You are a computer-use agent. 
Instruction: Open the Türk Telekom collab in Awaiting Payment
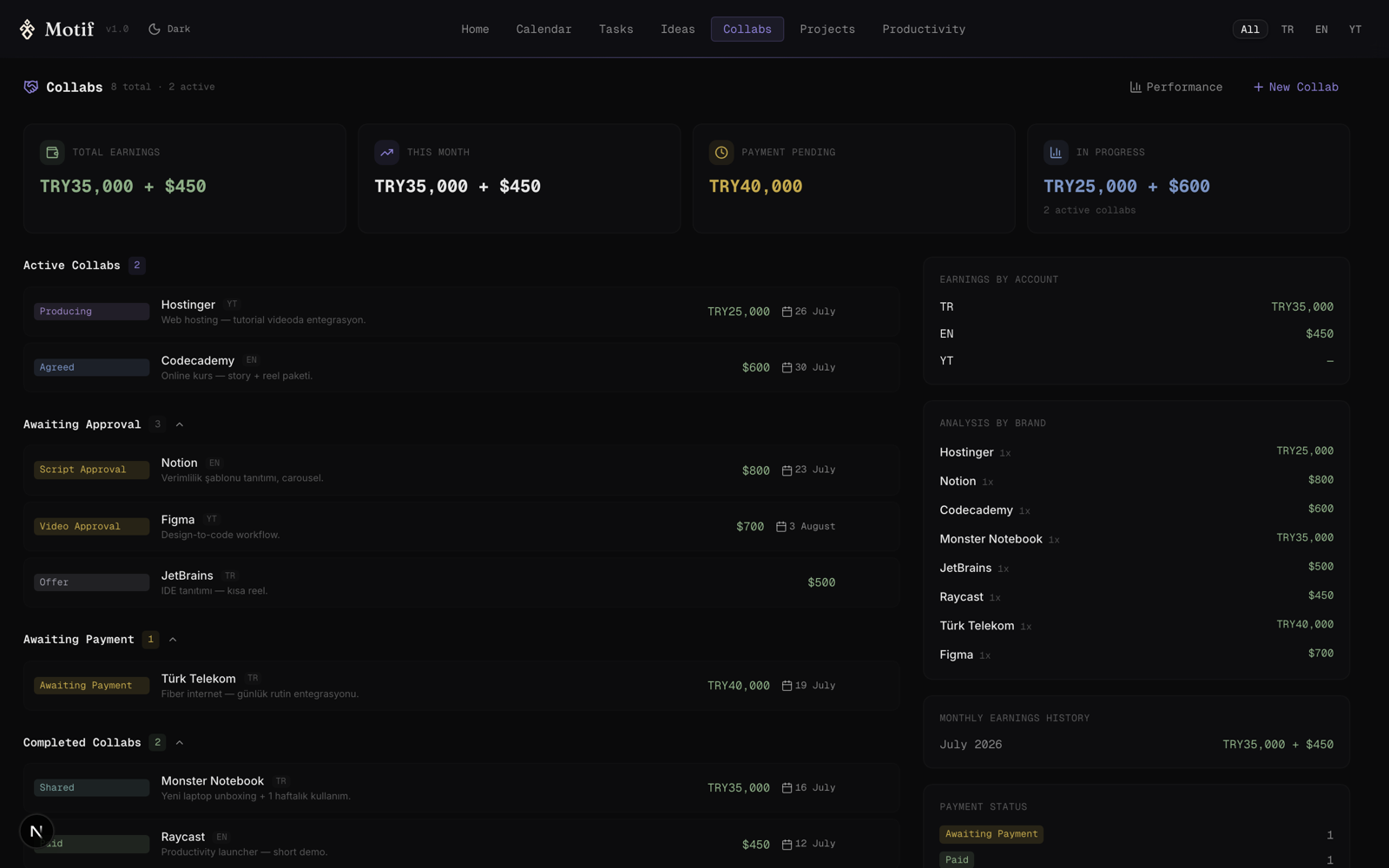[x=461, y=686]
